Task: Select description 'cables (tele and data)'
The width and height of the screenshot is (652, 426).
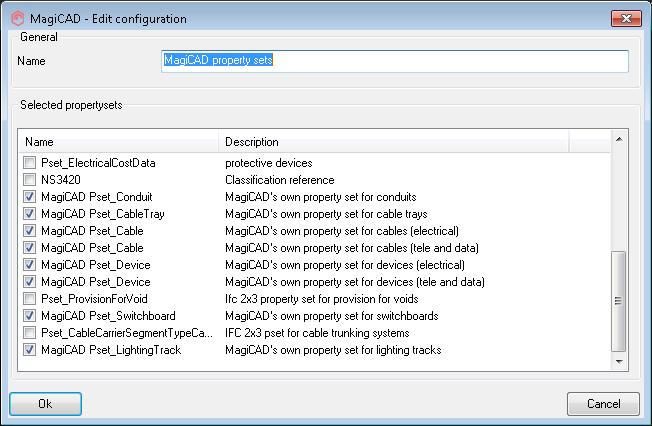Action: point(352,248)
